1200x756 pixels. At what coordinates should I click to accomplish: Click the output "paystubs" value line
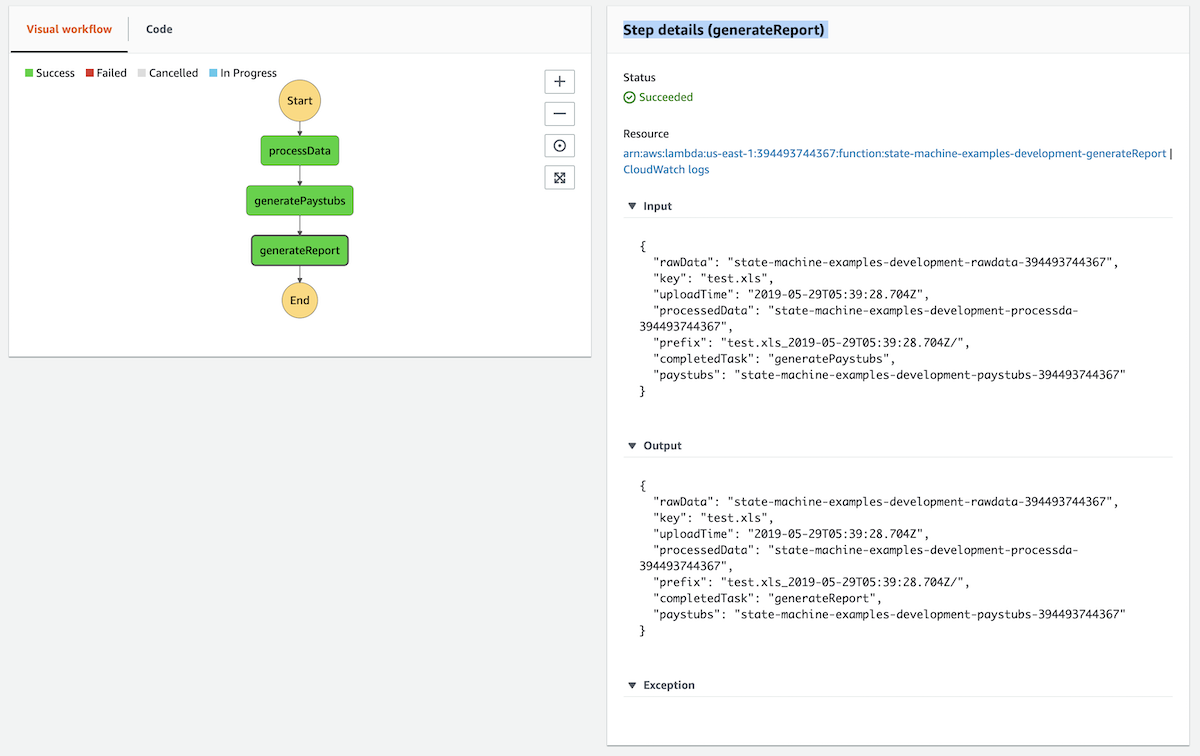point(889,615)
